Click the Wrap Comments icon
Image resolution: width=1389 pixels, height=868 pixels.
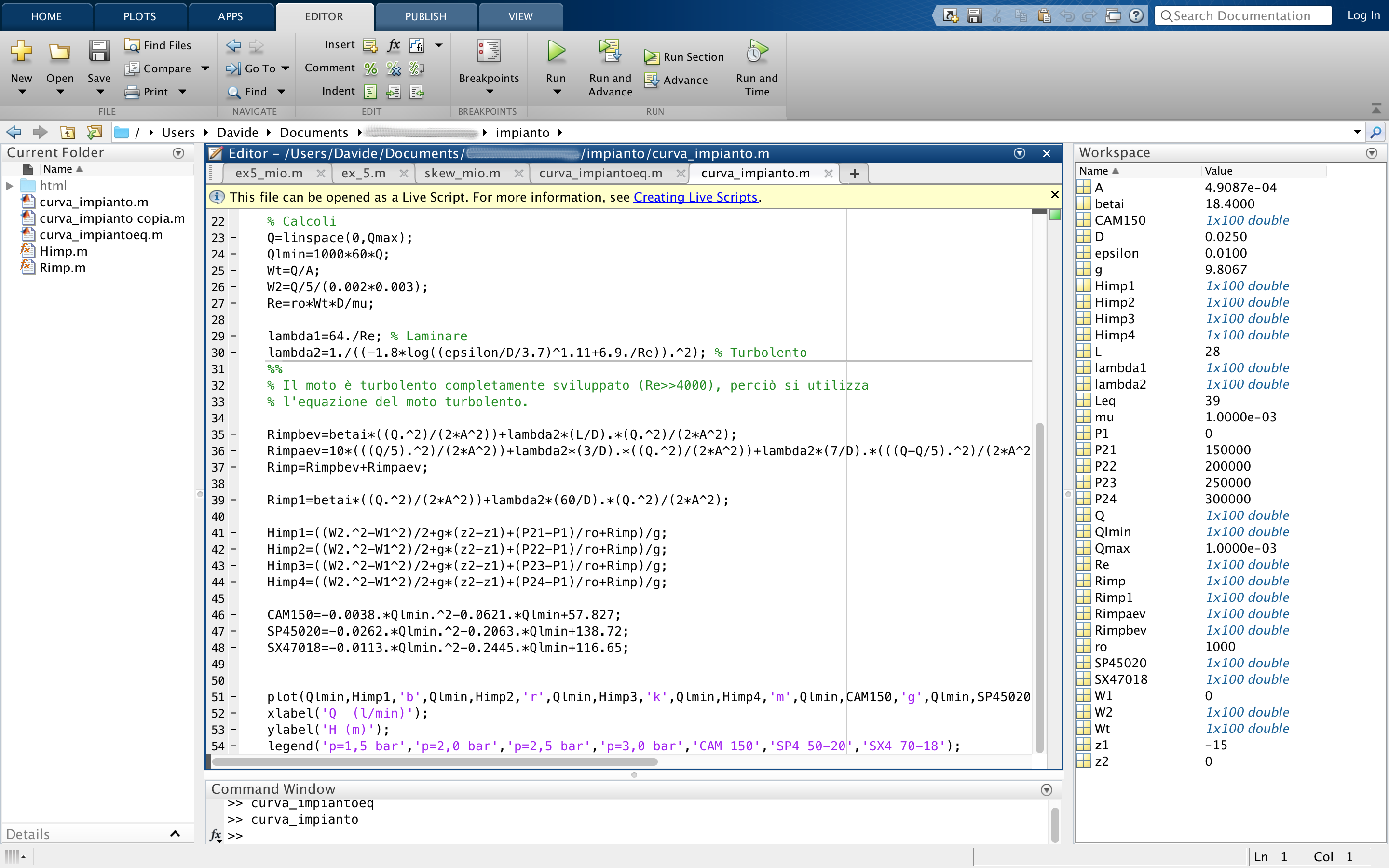417,68
